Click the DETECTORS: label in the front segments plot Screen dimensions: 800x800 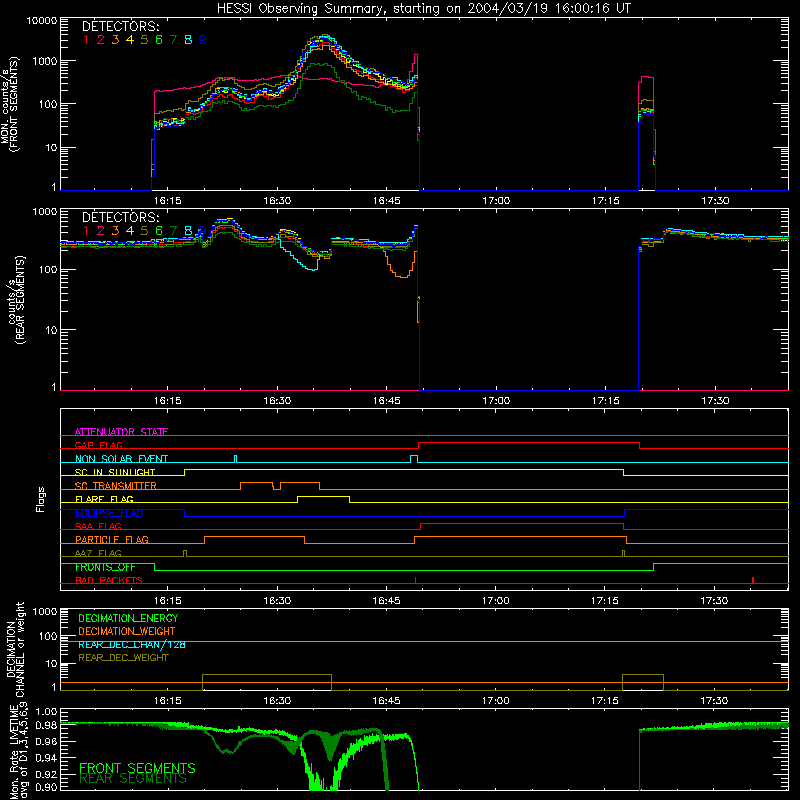coord(120,27)
